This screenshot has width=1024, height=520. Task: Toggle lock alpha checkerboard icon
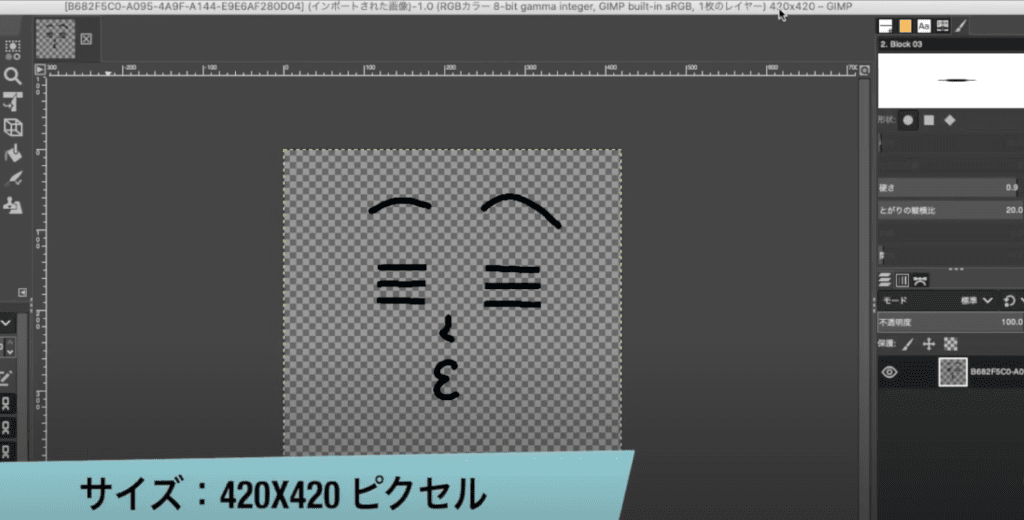point(951,343)
